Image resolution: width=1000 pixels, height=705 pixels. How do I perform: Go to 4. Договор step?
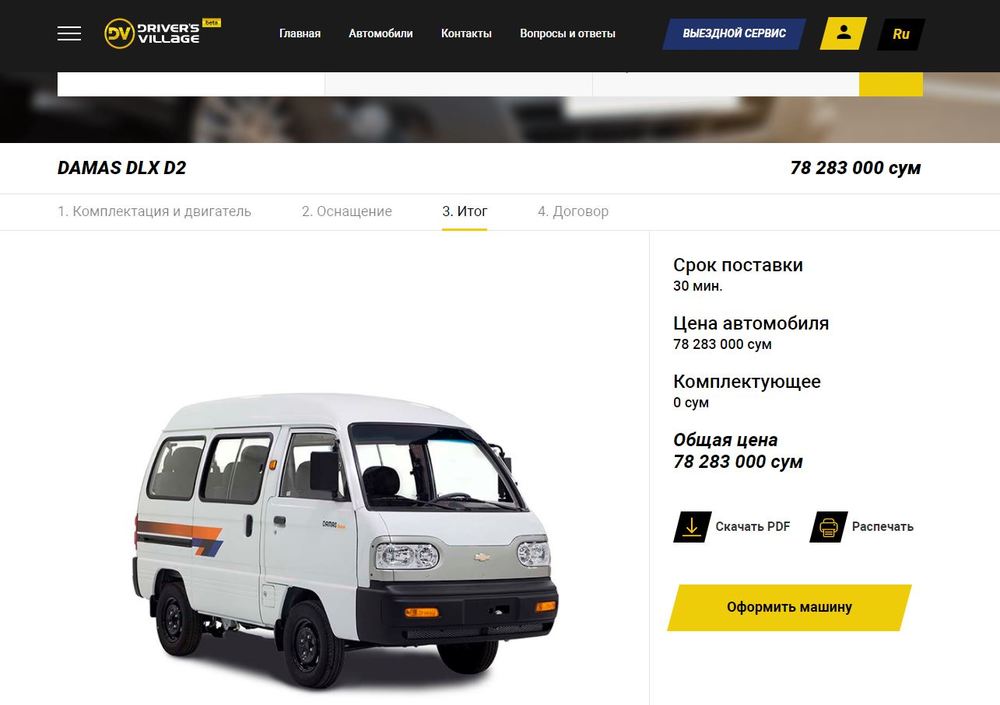(x=573, y=211)
